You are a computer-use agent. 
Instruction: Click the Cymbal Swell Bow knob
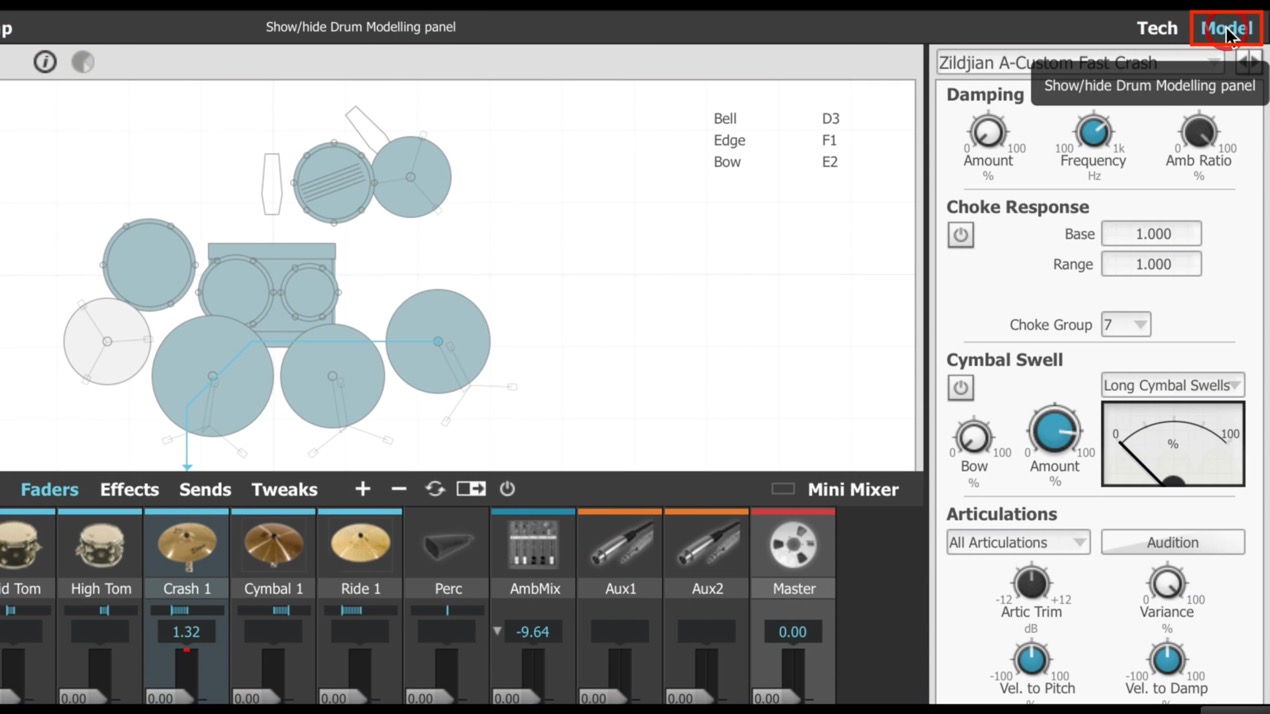coord(973,438)
